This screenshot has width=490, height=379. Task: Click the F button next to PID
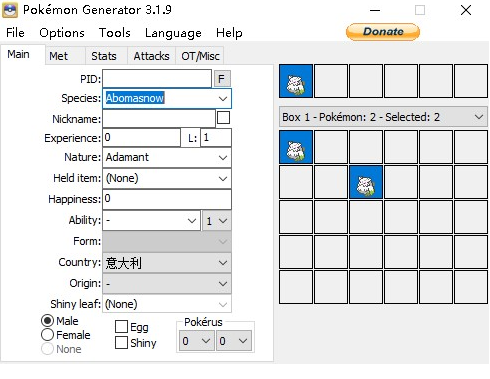click(222, 79)
